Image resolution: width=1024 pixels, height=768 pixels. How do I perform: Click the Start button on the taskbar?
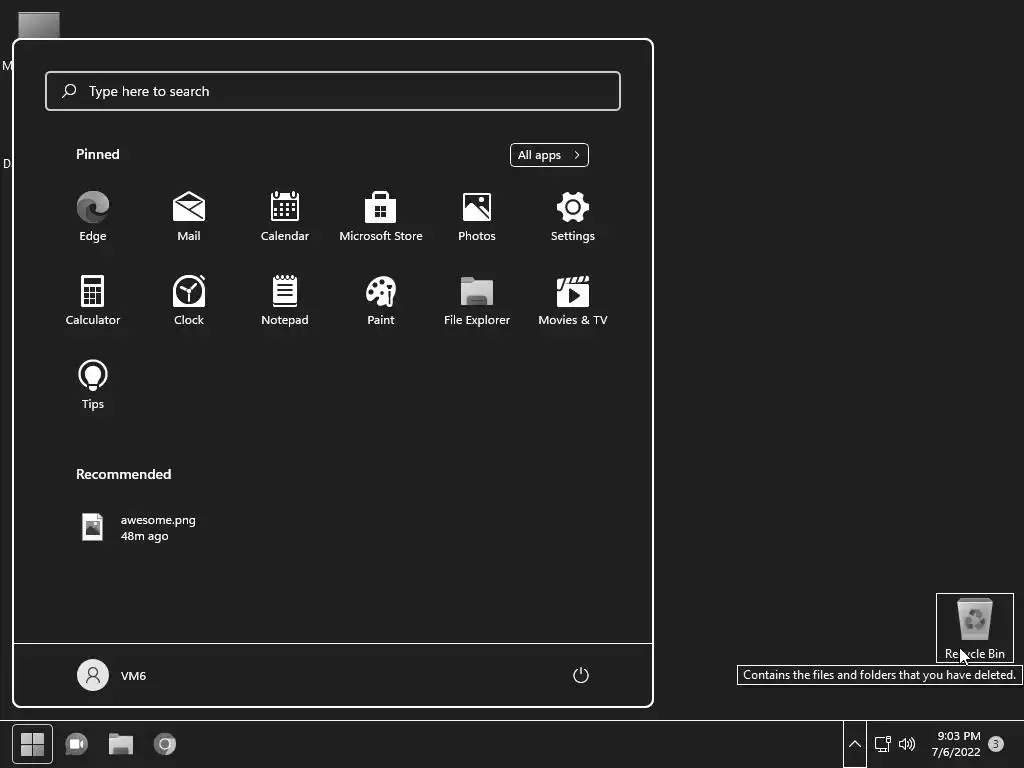(x=32, y=744)
